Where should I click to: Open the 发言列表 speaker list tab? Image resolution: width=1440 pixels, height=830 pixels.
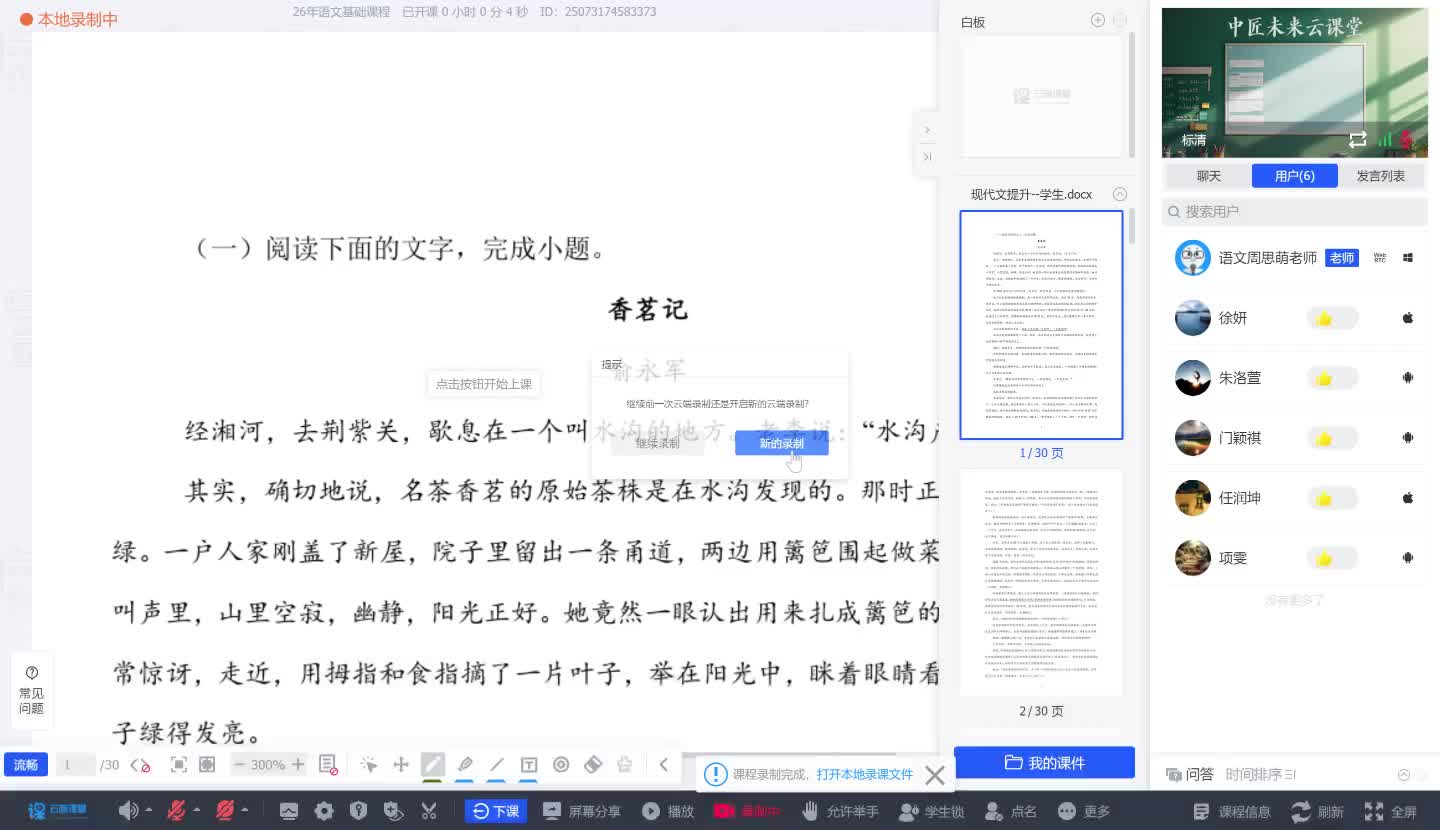(1381, 175)
